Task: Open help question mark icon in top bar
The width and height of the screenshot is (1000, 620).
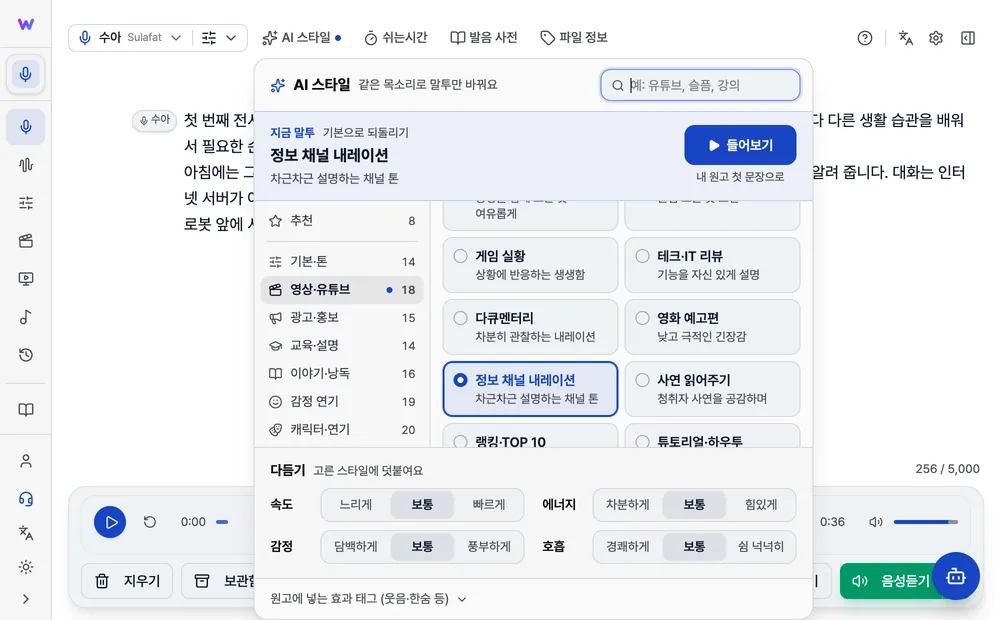Action: coord(865,38)
